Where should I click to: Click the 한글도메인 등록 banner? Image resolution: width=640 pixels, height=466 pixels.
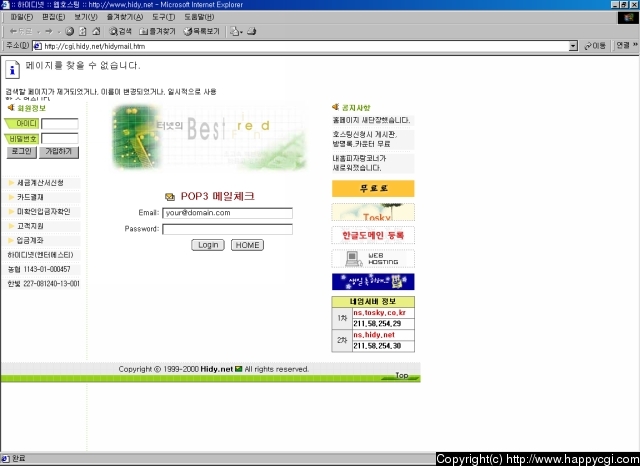click(x=373, y=235)
